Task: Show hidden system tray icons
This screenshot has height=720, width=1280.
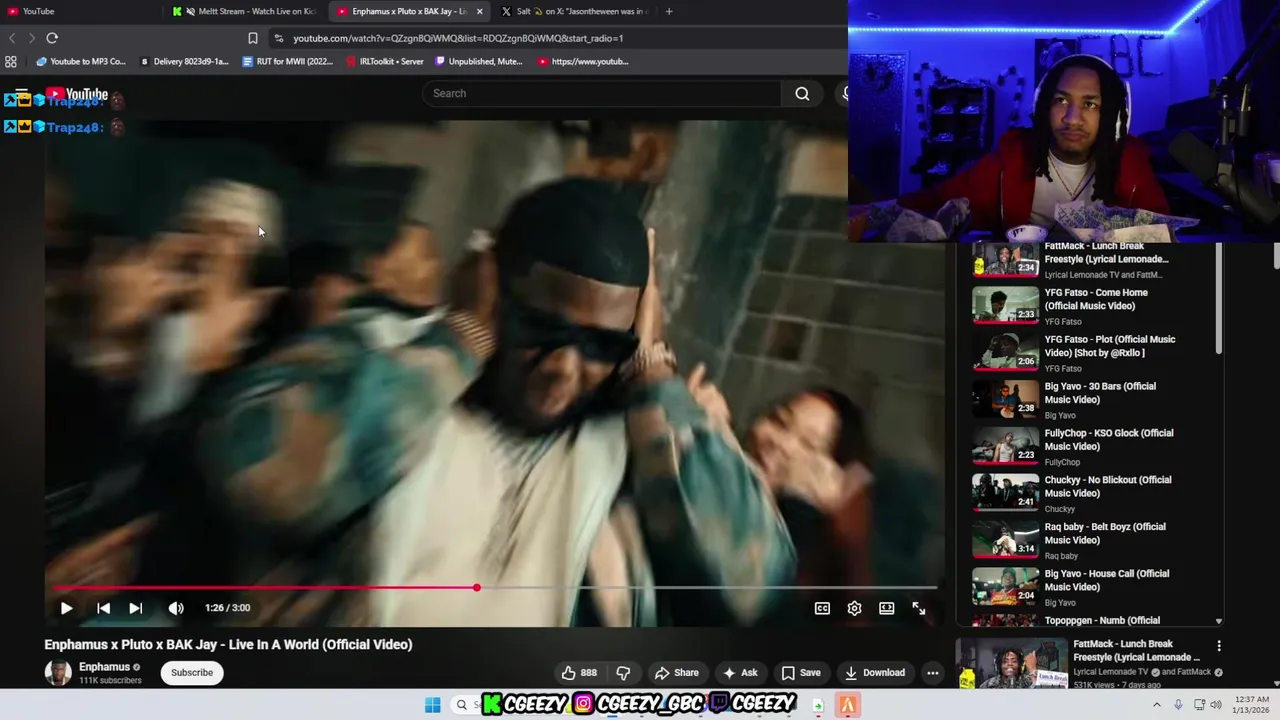Action: tap(1157, 705)
